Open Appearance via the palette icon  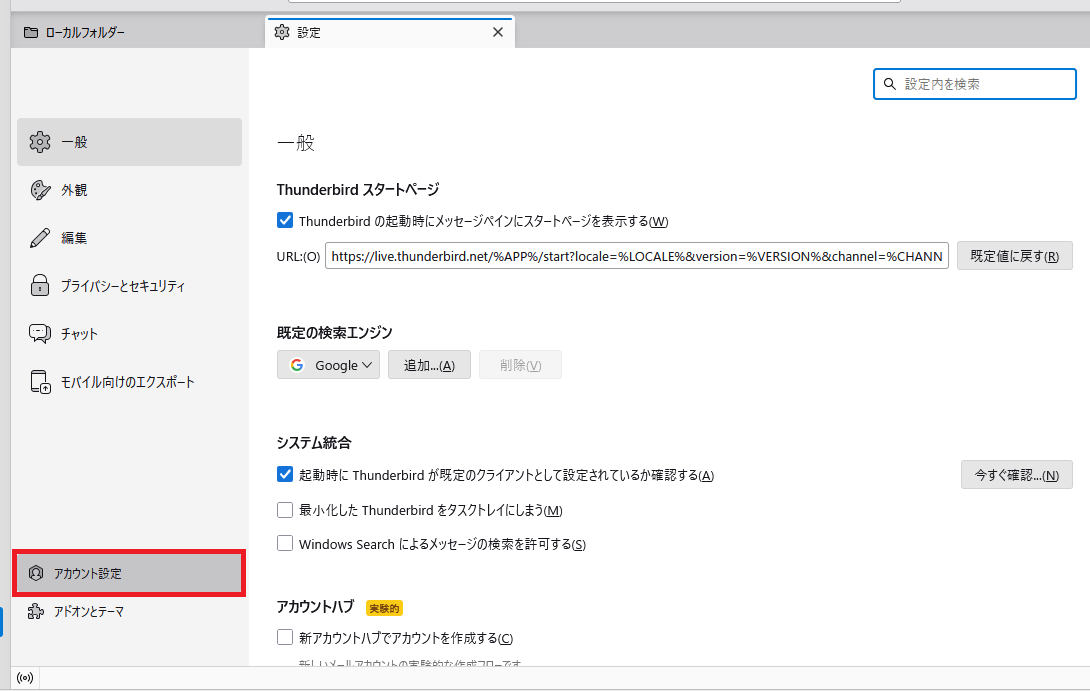pos(40,190)
